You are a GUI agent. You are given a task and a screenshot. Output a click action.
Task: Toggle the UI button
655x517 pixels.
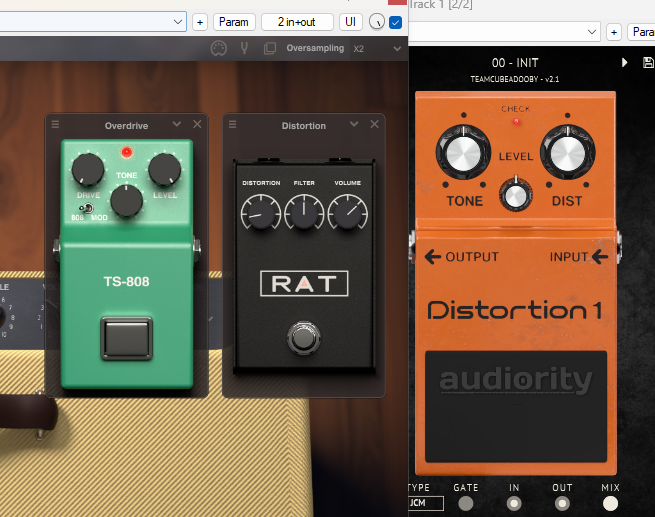tap(350, 22)
